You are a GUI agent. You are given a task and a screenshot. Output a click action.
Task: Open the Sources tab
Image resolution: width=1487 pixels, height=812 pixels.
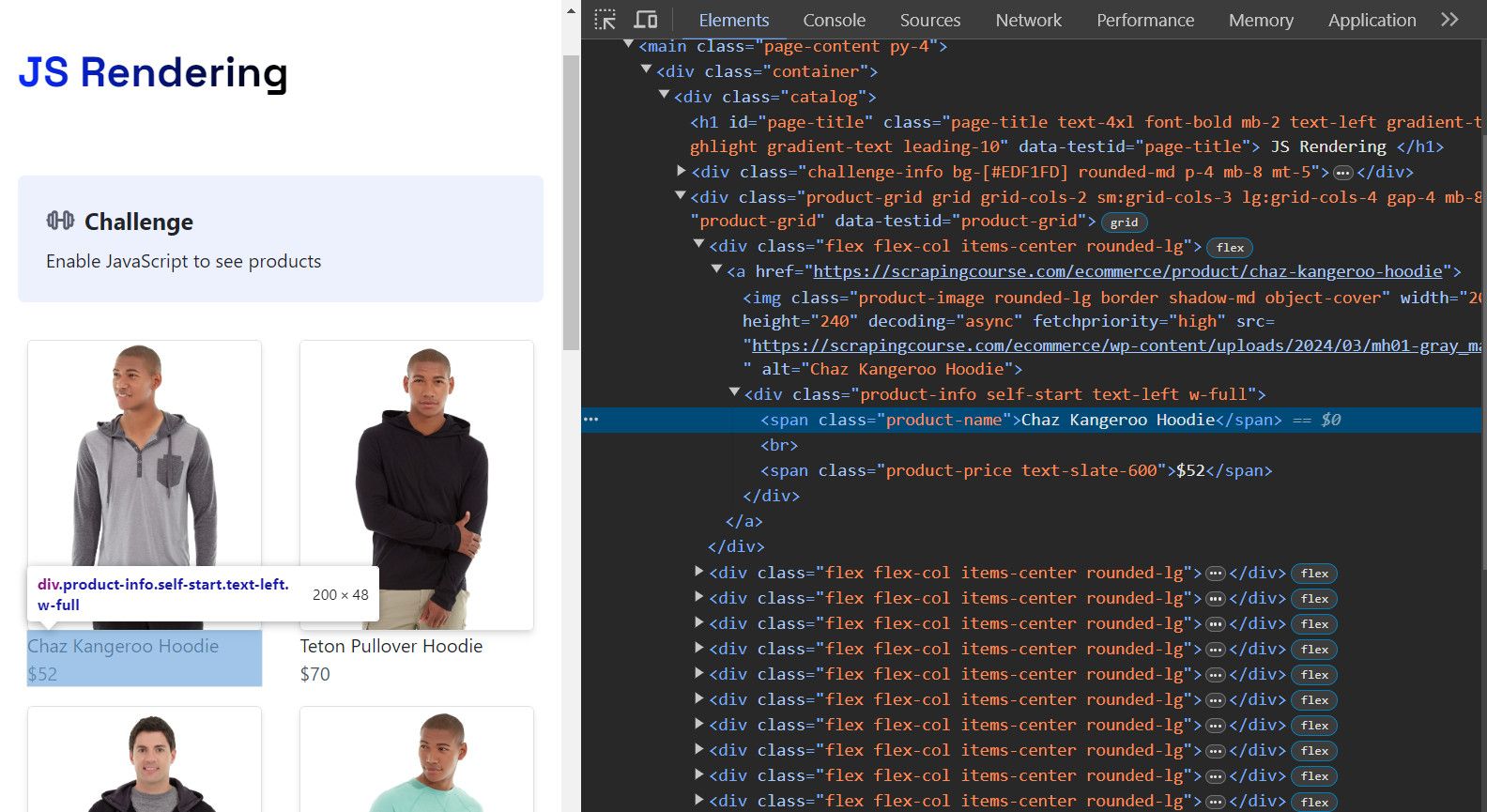[929, 20]
